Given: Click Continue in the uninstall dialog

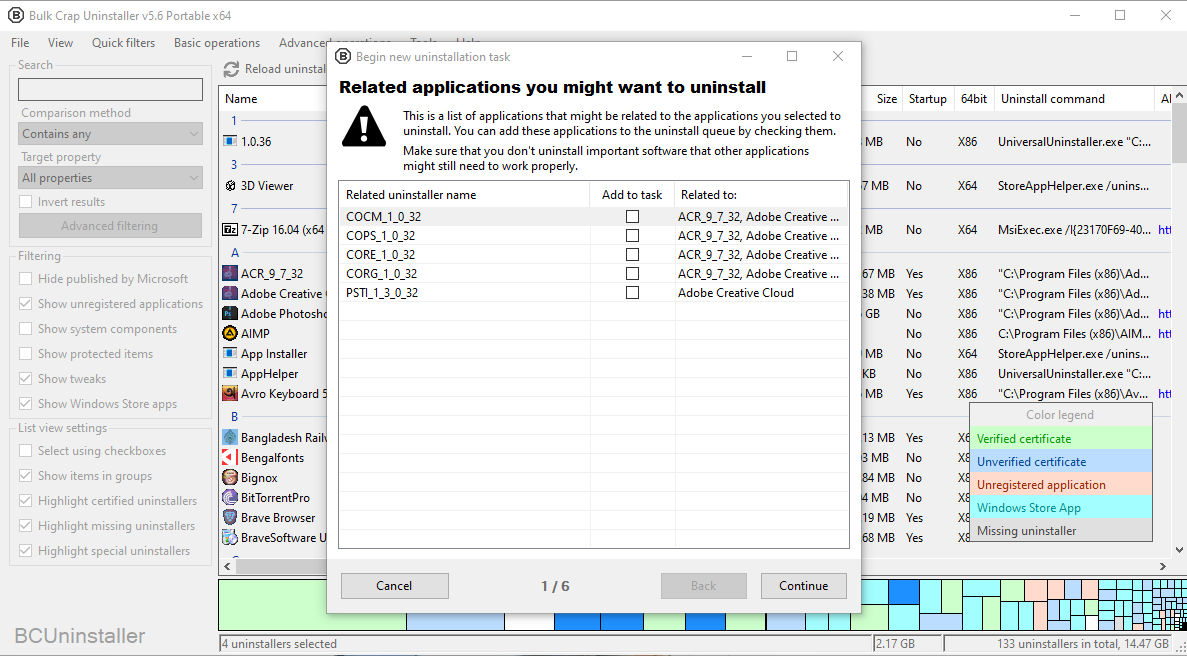Looking at the screenshot, I should coord(803,586).
